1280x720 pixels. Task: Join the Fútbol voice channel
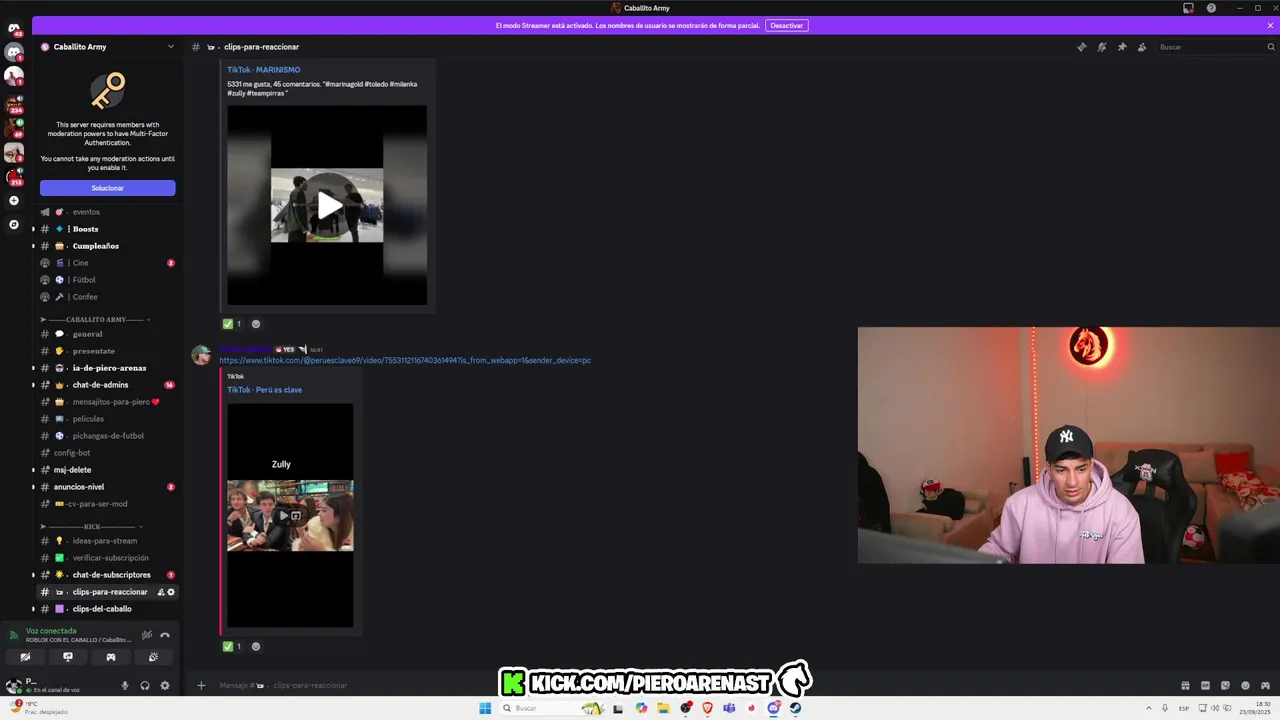[107, 280]
